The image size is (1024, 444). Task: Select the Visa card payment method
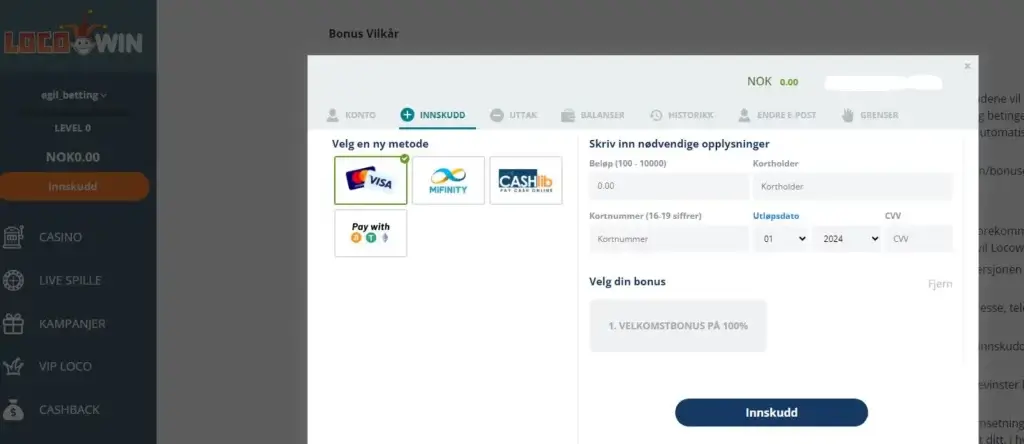click(x=370, y=181)
